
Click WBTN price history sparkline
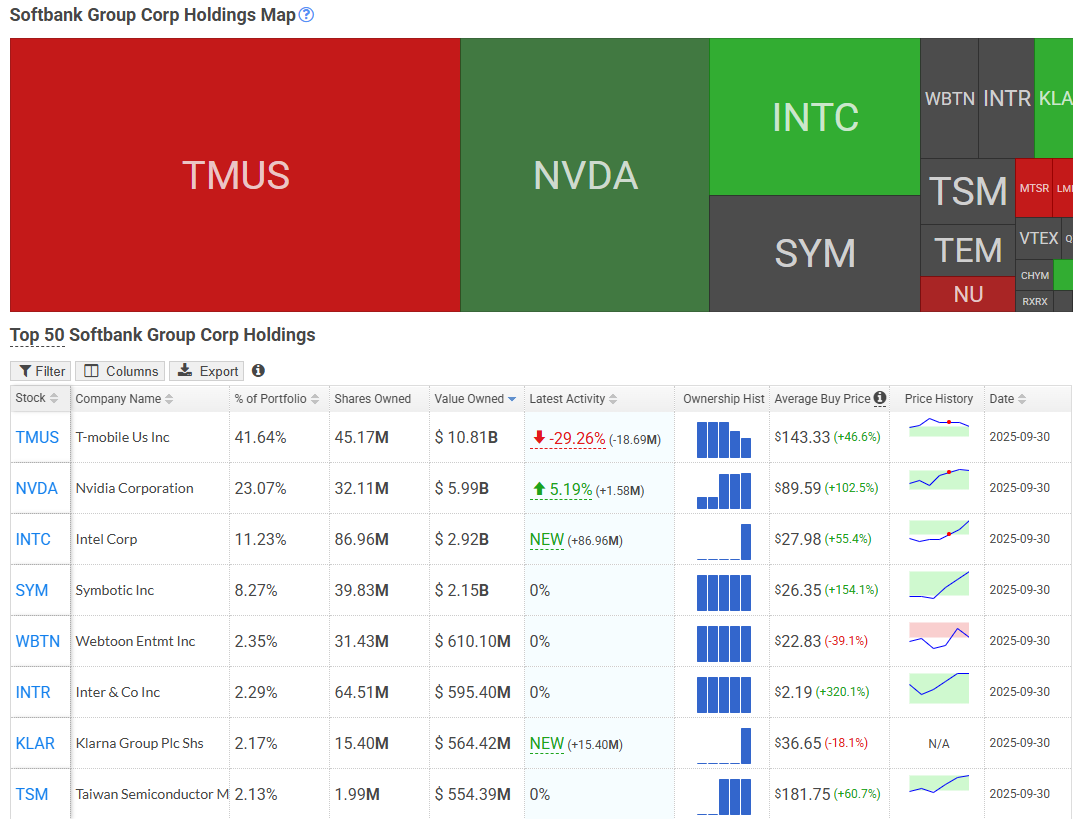coord(939,636)
